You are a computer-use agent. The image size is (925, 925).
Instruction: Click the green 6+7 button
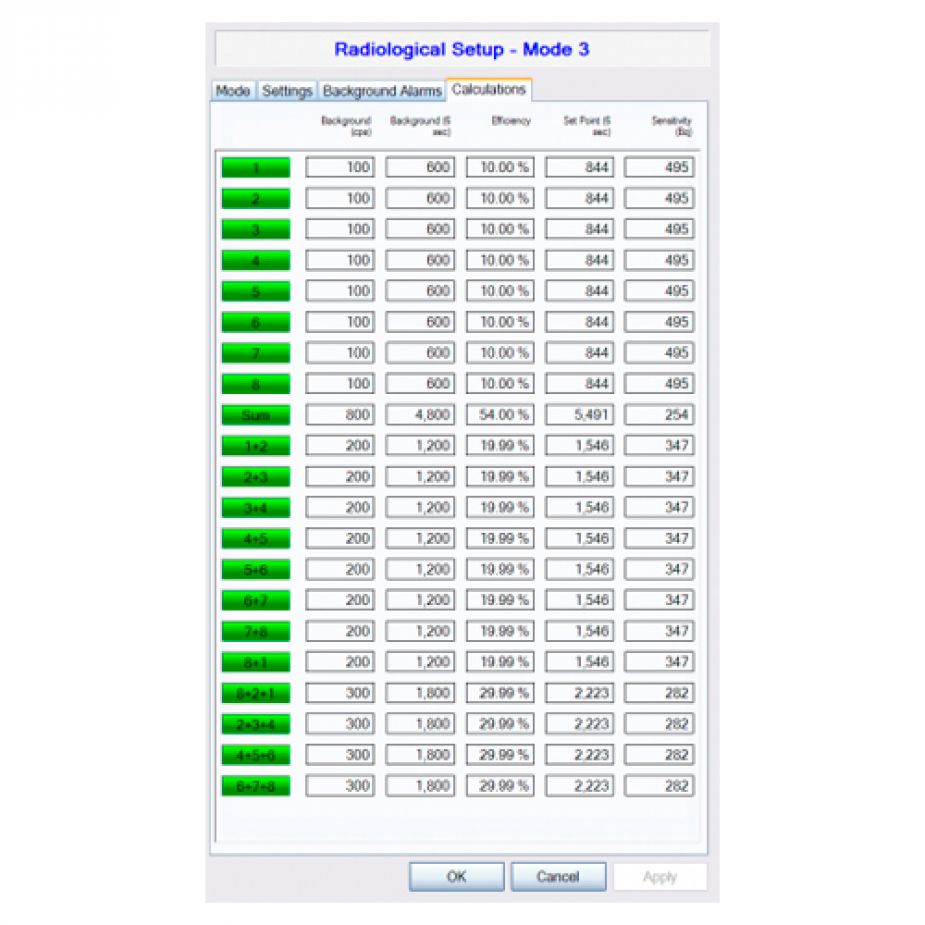pyautogui.click(x=255, y=600)
